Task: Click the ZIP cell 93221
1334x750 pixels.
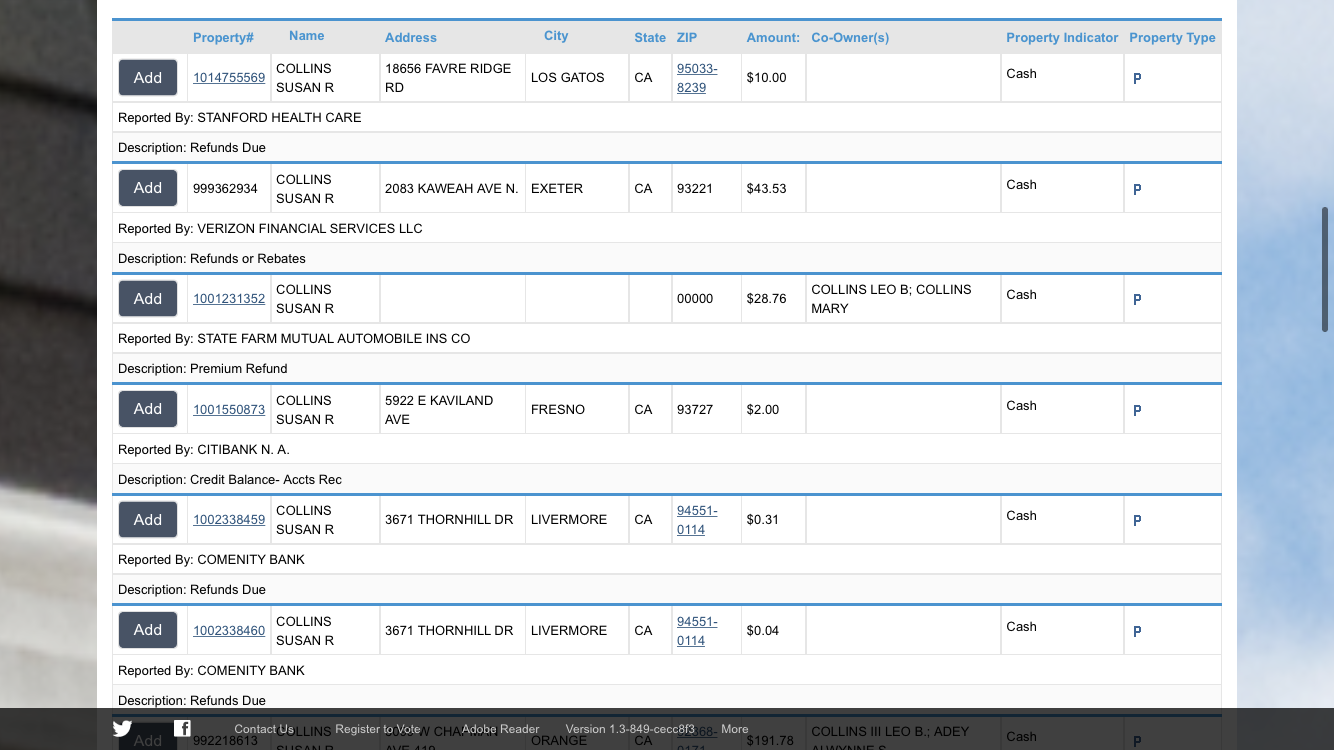Action: coord(695,189)
